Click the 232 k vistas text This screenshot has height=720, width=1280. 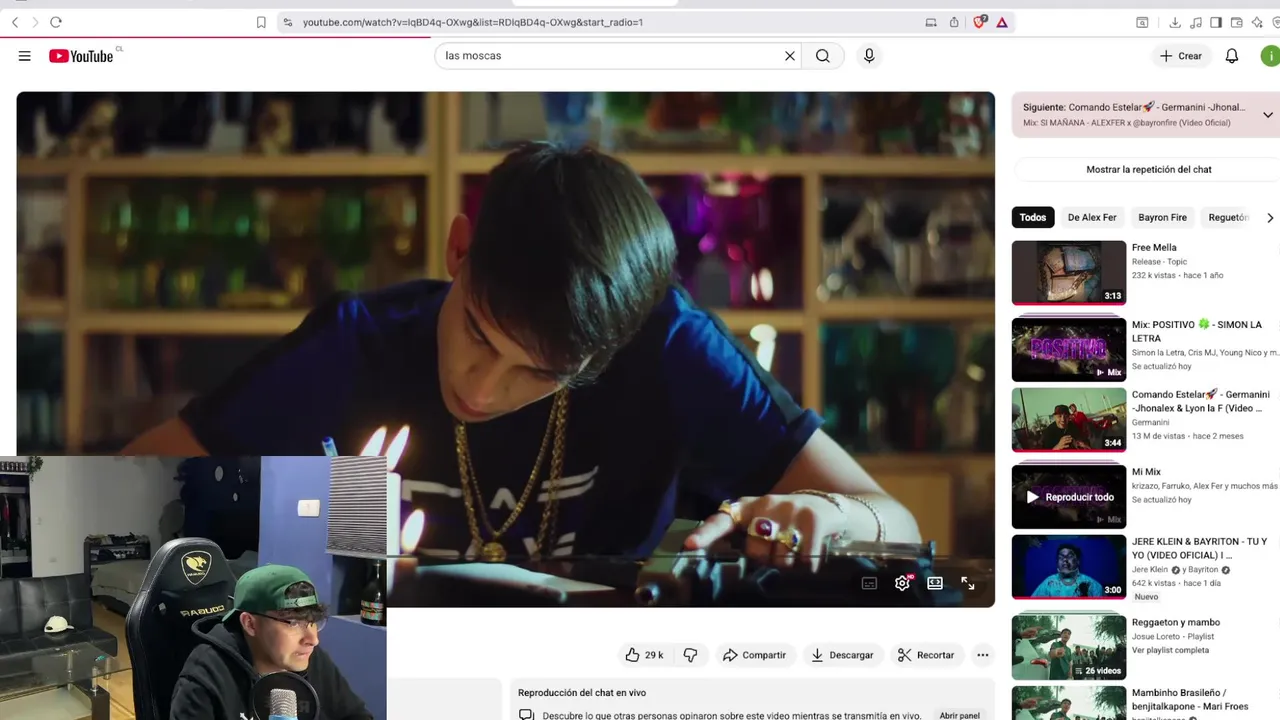point(1152,276)
